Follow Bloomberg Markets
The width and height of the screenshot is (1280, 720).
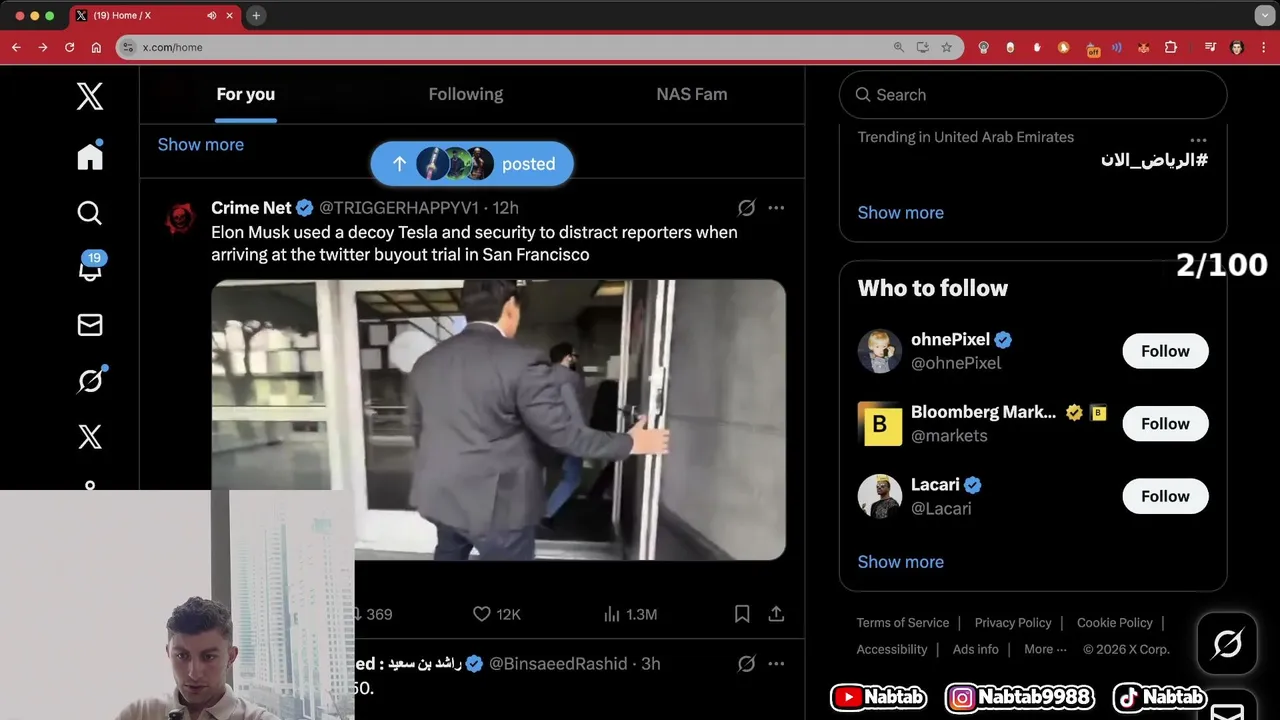(1165, 424)
